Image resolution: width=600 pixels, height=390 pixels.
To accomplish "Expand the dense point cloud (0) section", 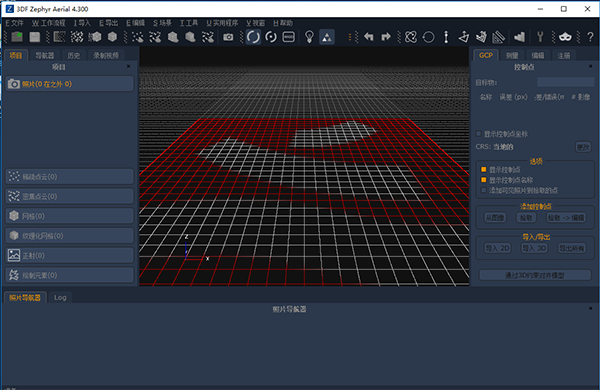I will click(70, 196).
